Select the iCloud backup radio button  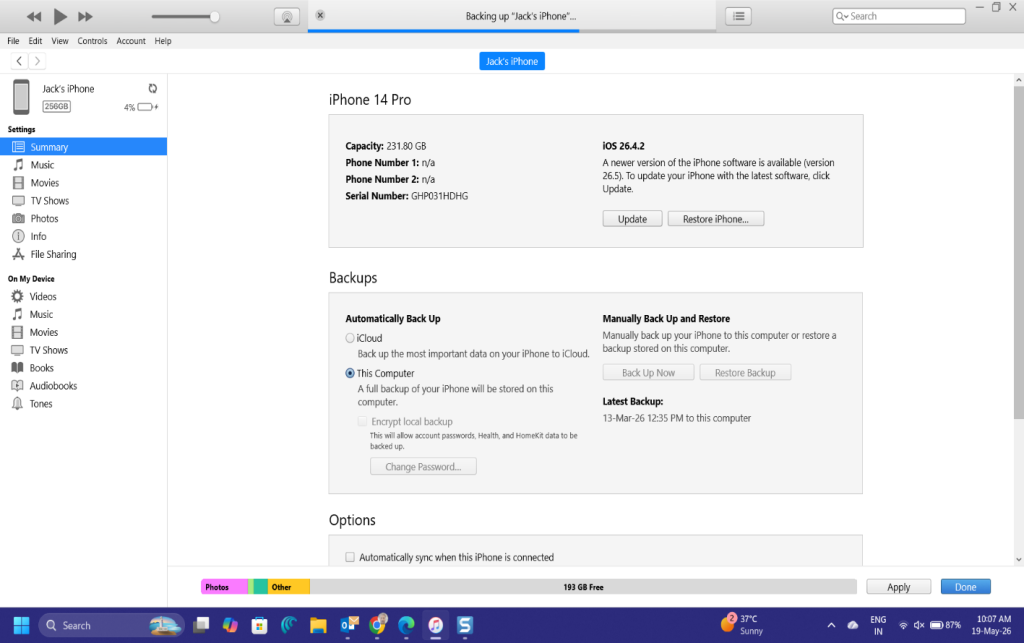tap(350, 338)
